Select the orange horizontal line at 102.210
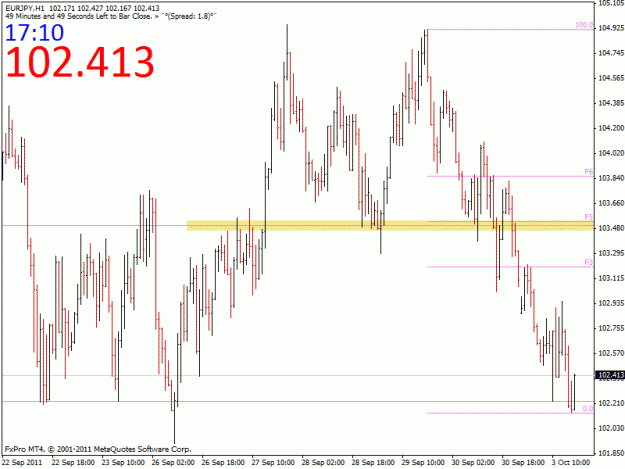The width and height of the screenshot is (625, 469). [x=298, y=402]
